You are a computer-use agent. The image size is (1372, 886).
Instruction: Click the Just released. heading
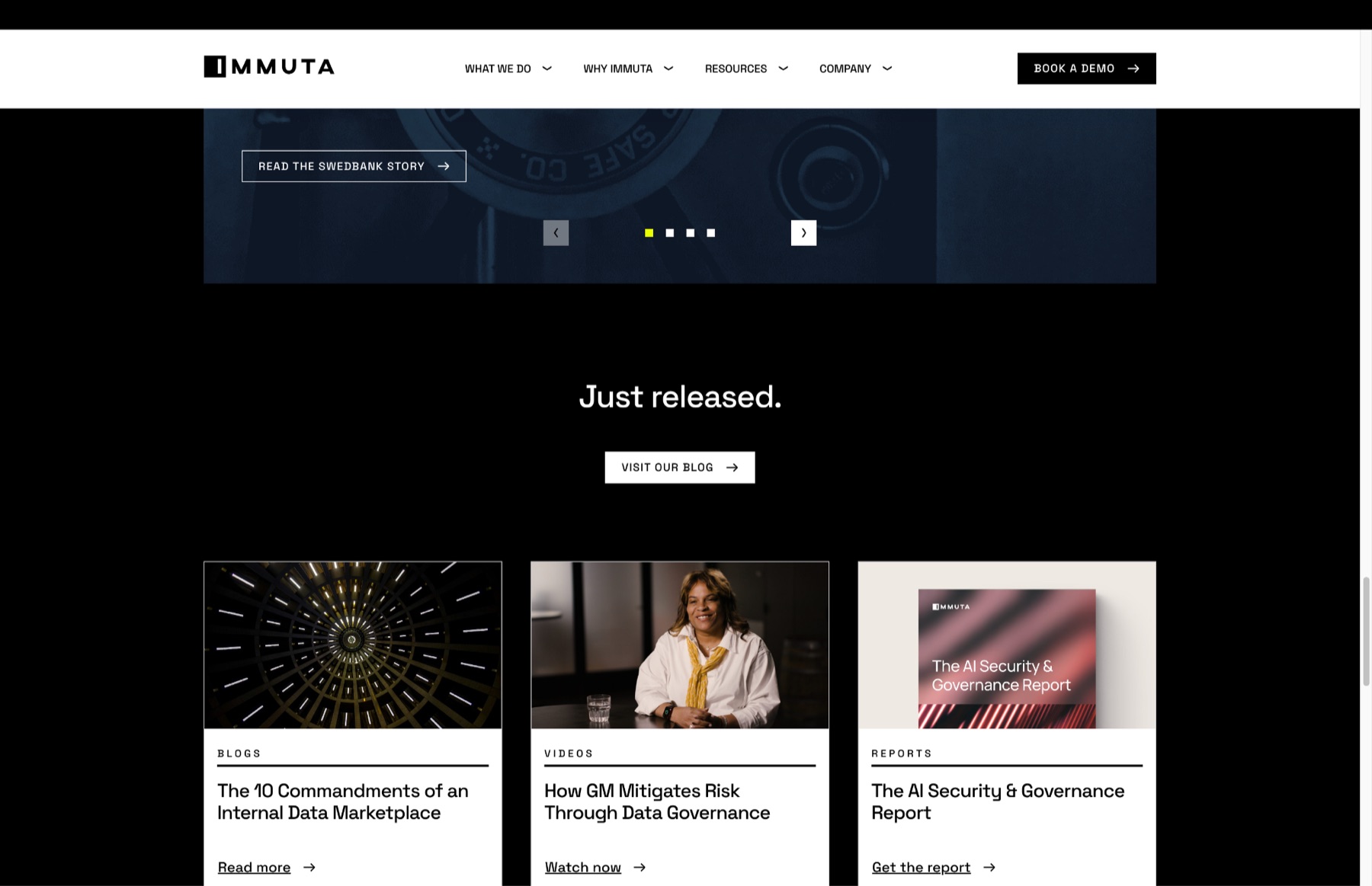(x=680, y=397)
